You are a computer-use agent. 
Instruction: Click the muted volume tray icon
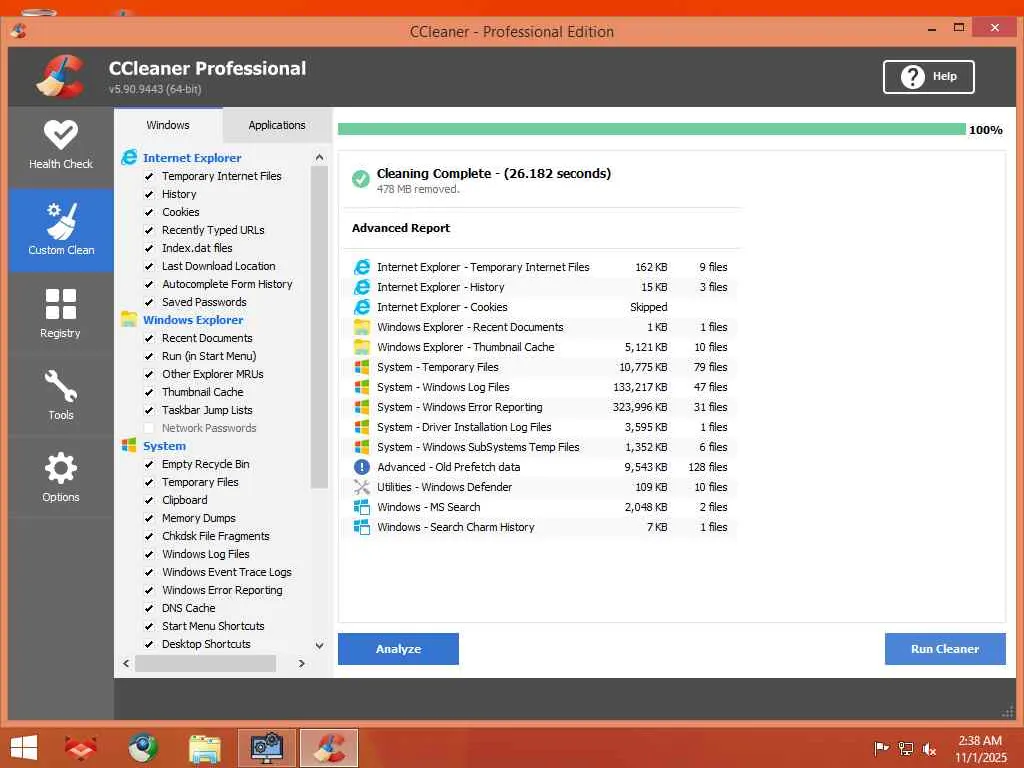[929, 749]
